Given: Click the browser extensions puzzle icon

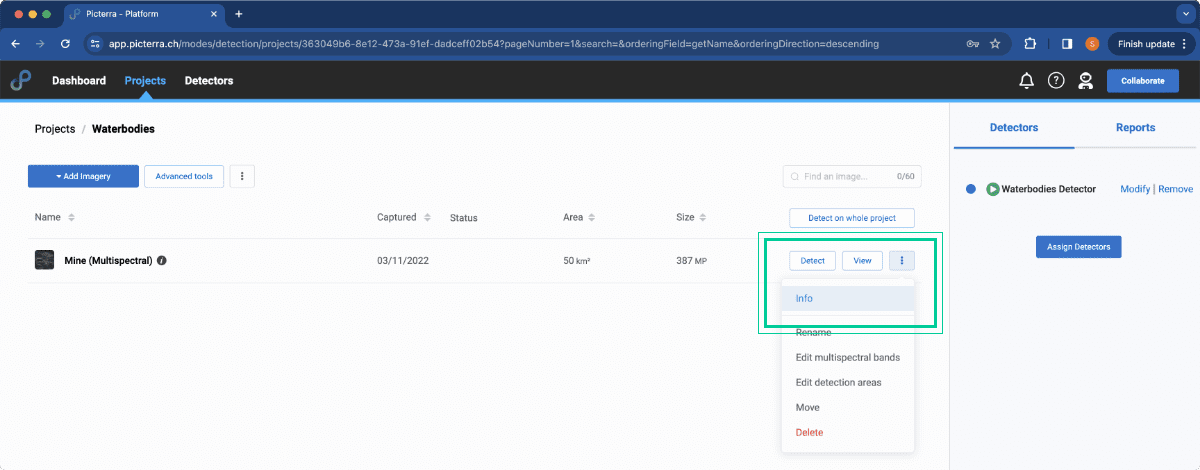Looking at the screenshot, I should [1030, 44].
